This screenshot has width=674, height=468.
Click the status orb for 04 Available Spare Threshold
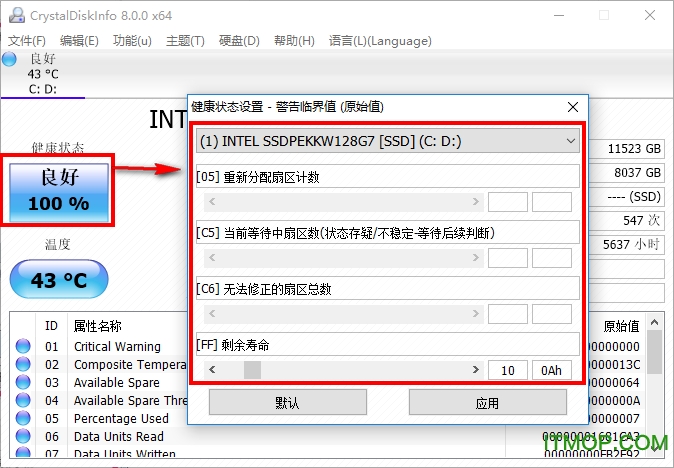(x=23, y=400)
